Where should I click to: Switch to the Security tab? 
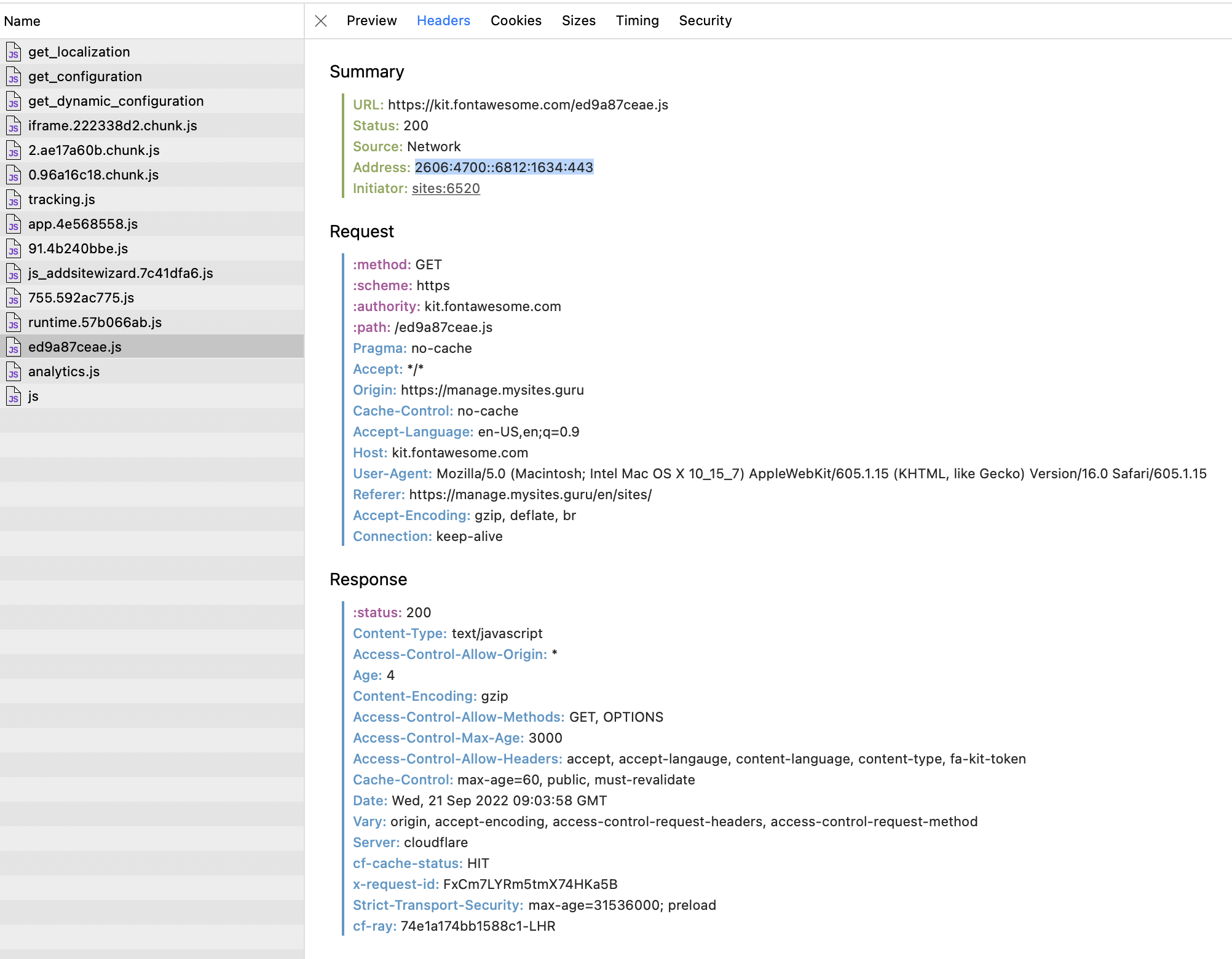tap(705, 20)
